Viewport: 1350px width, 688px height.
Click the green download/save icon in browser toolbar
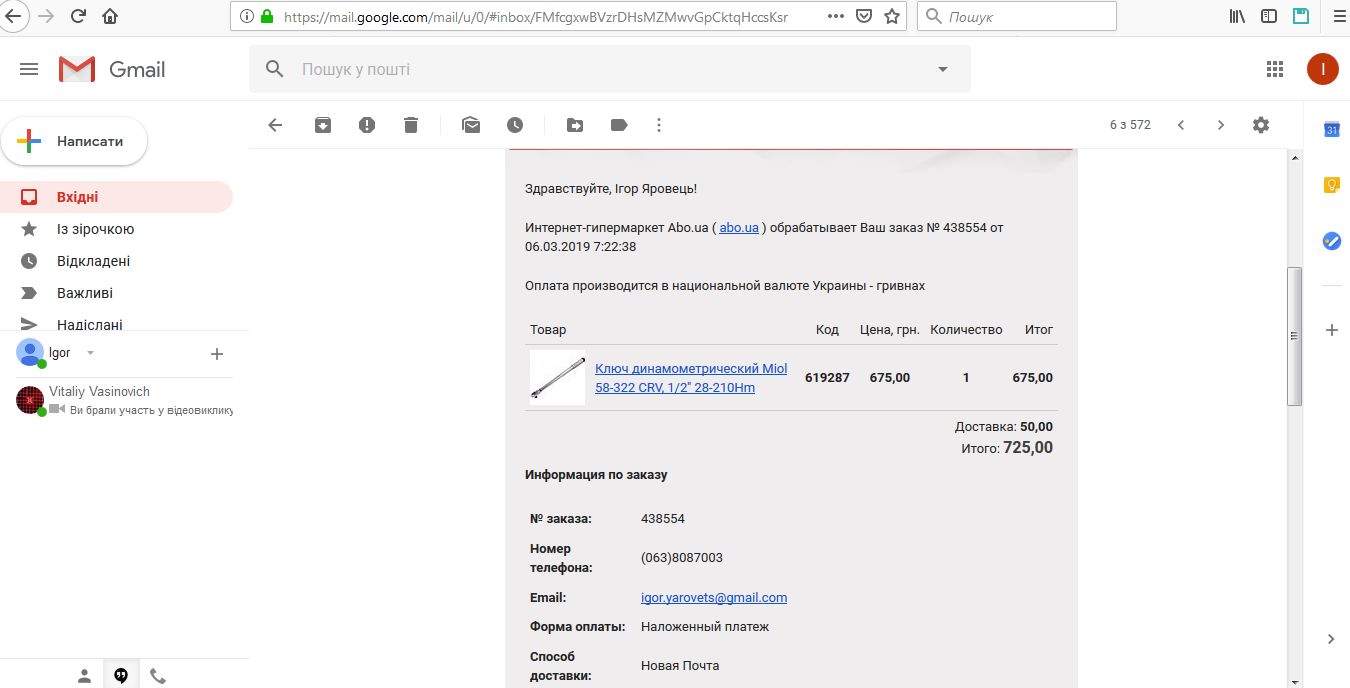click(1301, 16)
